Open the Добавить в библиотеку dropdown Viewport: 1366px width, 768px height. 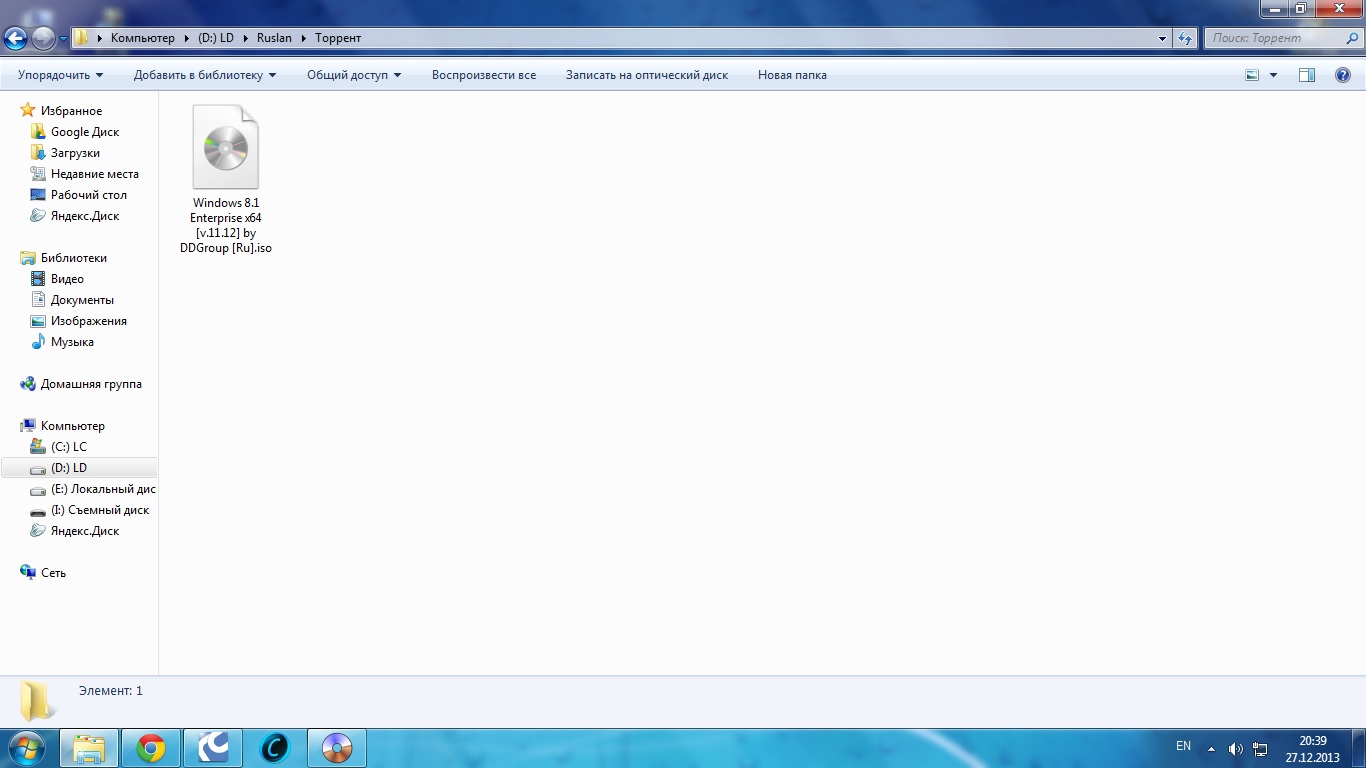[205, 75]
